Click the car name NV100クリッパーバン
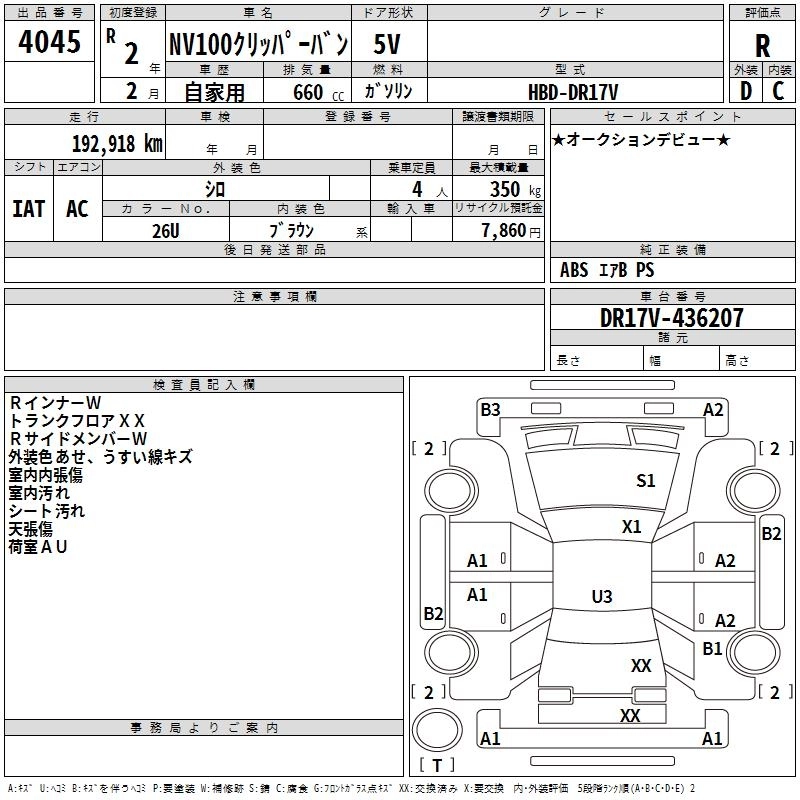Image resolution: width=800 pixels, height=800 pixels. coord(257,45)
